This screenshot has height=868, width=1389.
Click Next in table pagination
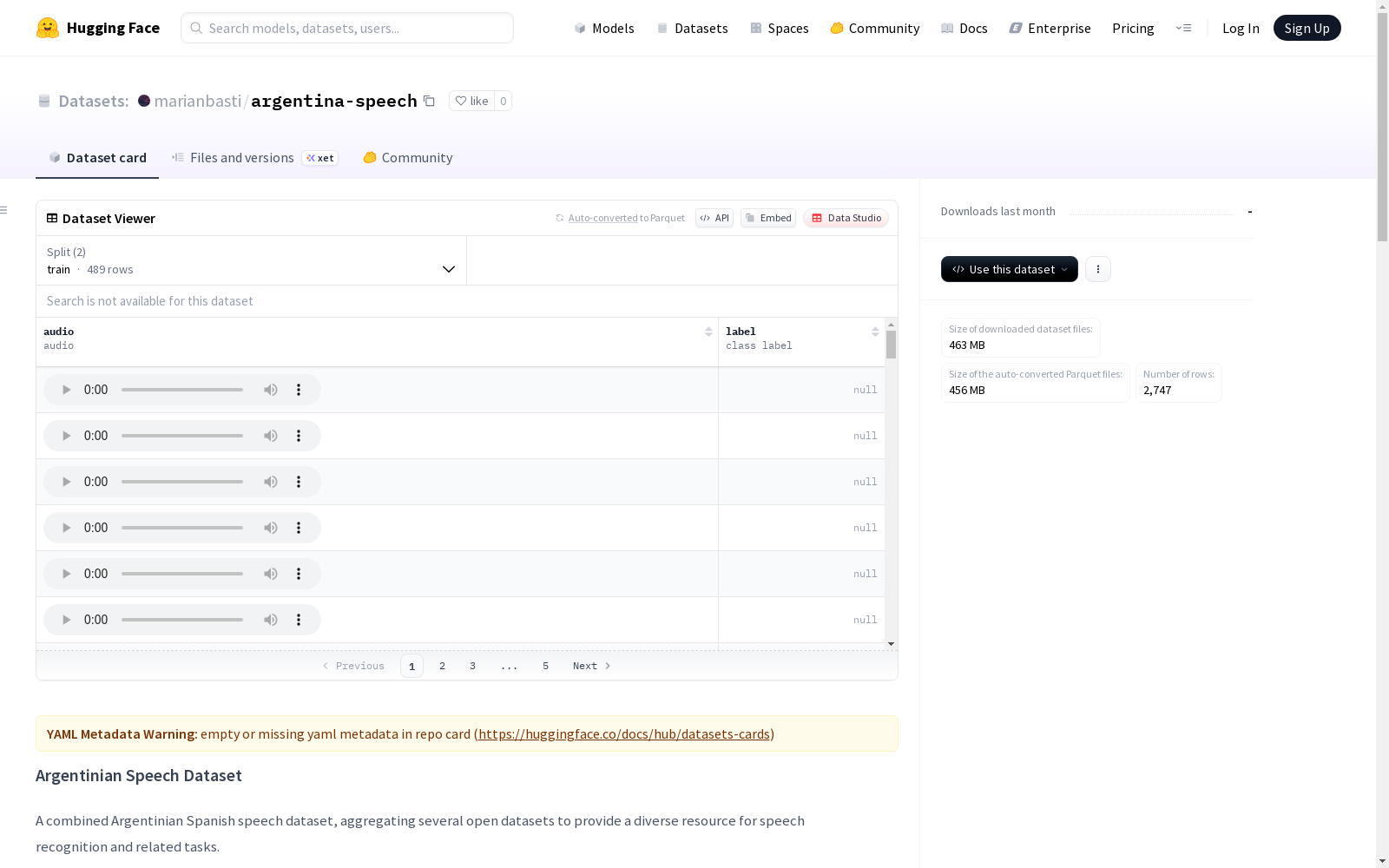tap(591, 666)
